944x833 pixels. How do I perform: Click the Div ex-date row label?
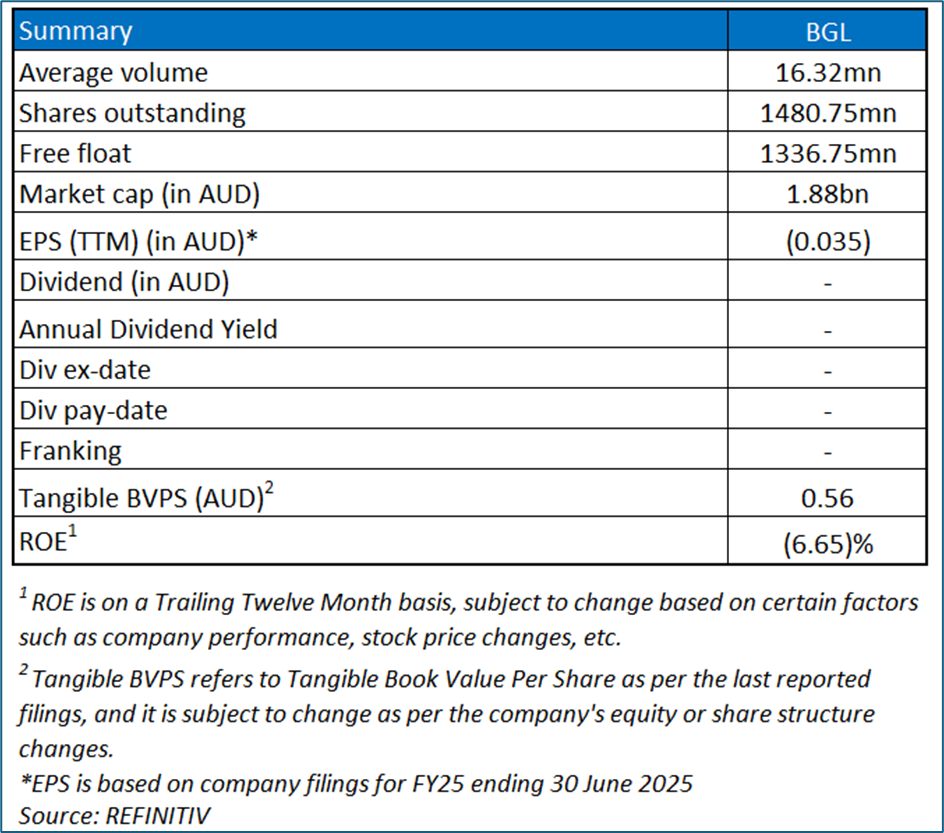click(x=85, y=370)
